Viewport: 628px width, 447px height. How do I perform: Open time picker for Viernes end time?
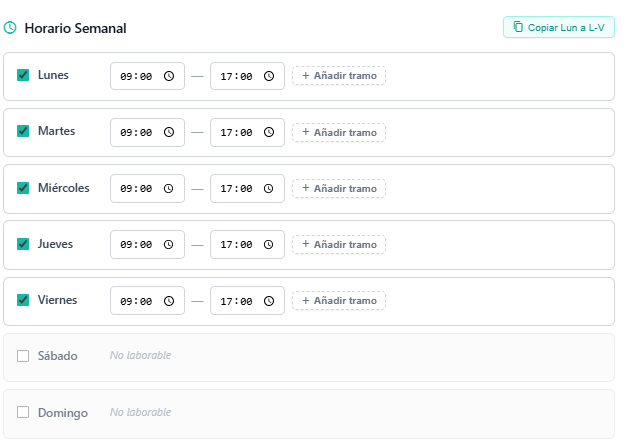coord(269,301)
